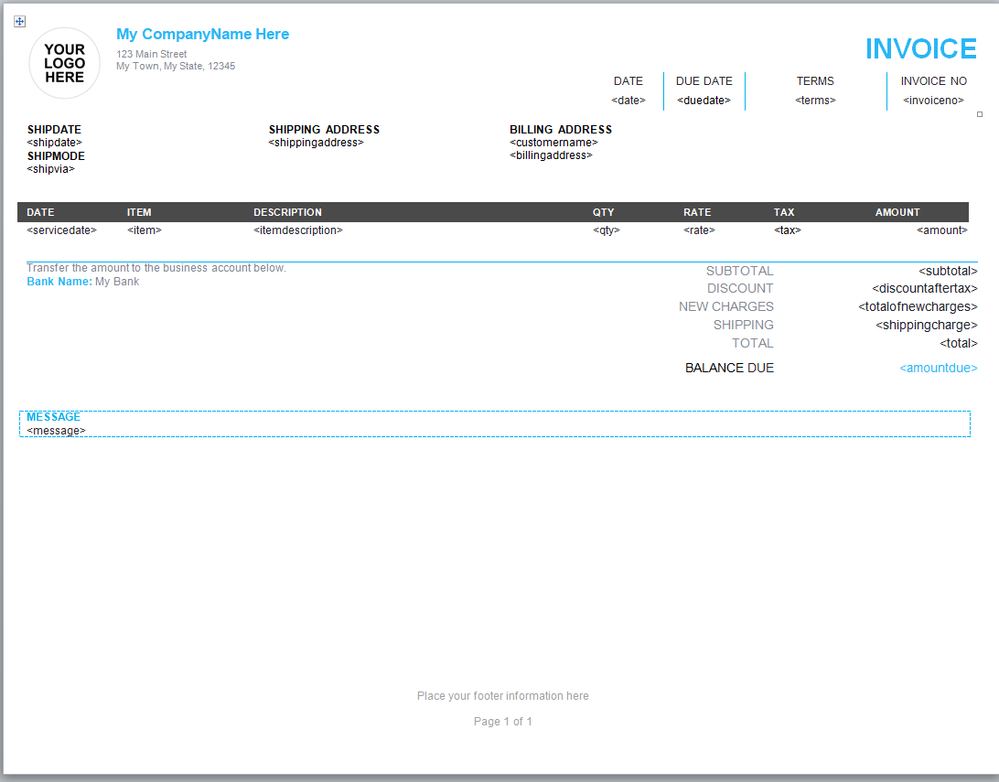Click the My Town, My State, 12345 line

(176, 66)
